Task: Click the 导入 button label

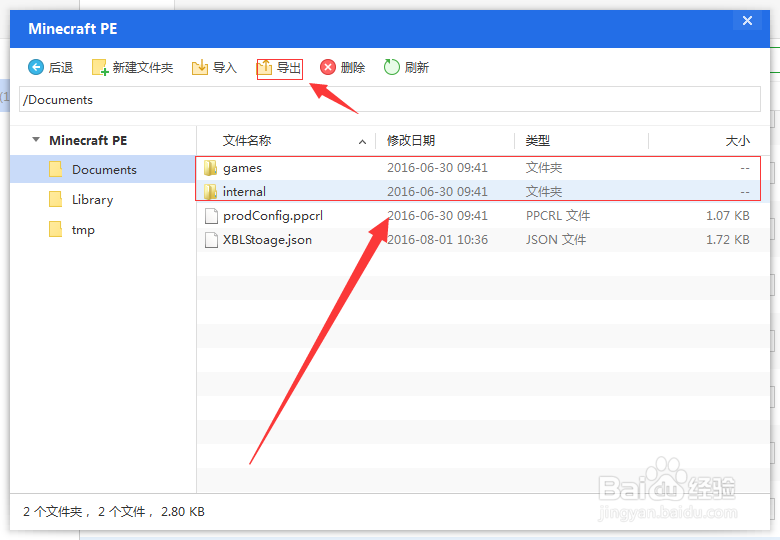Action: click(225, 68)
